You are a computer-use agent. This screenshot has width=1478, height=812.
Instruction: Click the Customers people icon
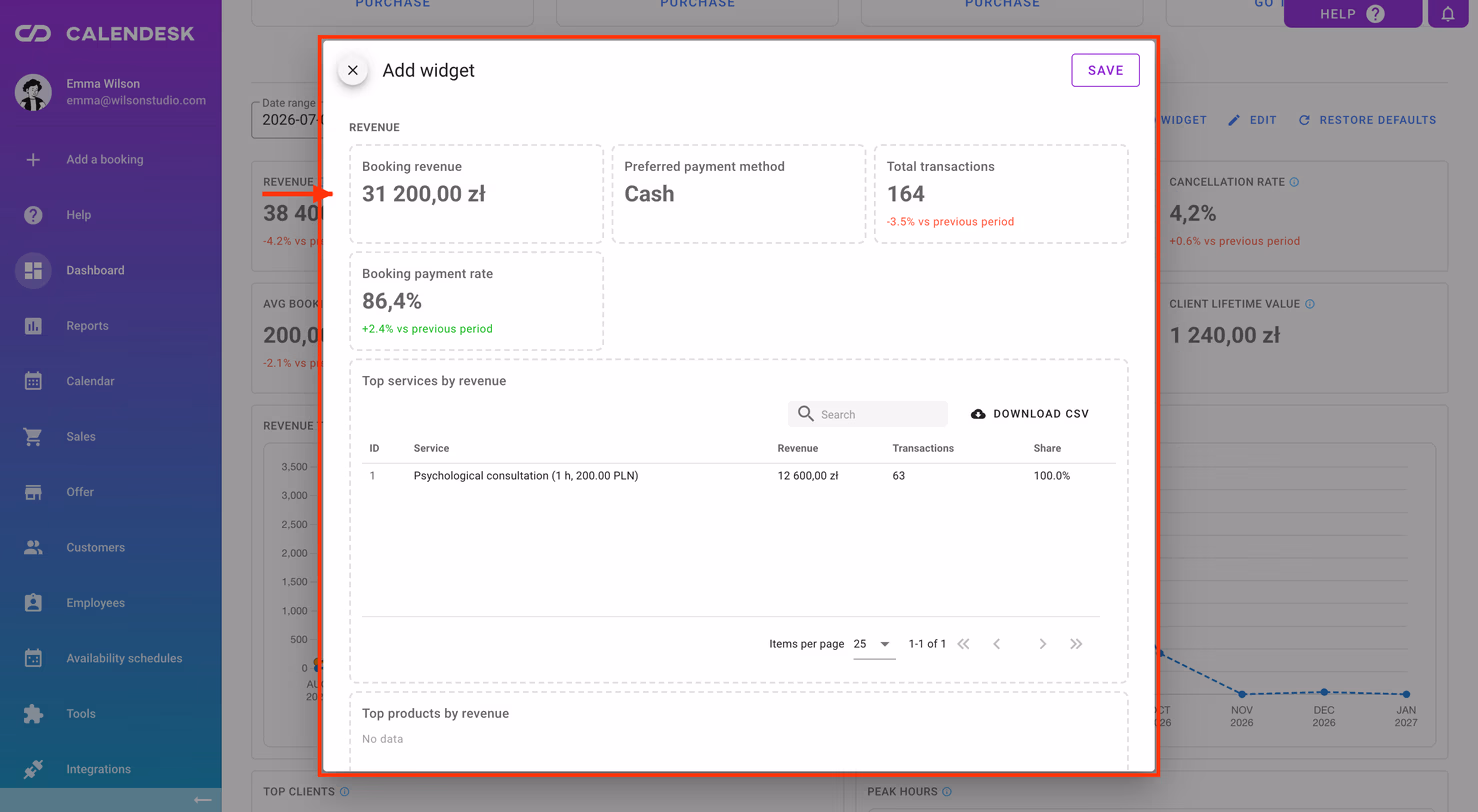pos(33,547)
